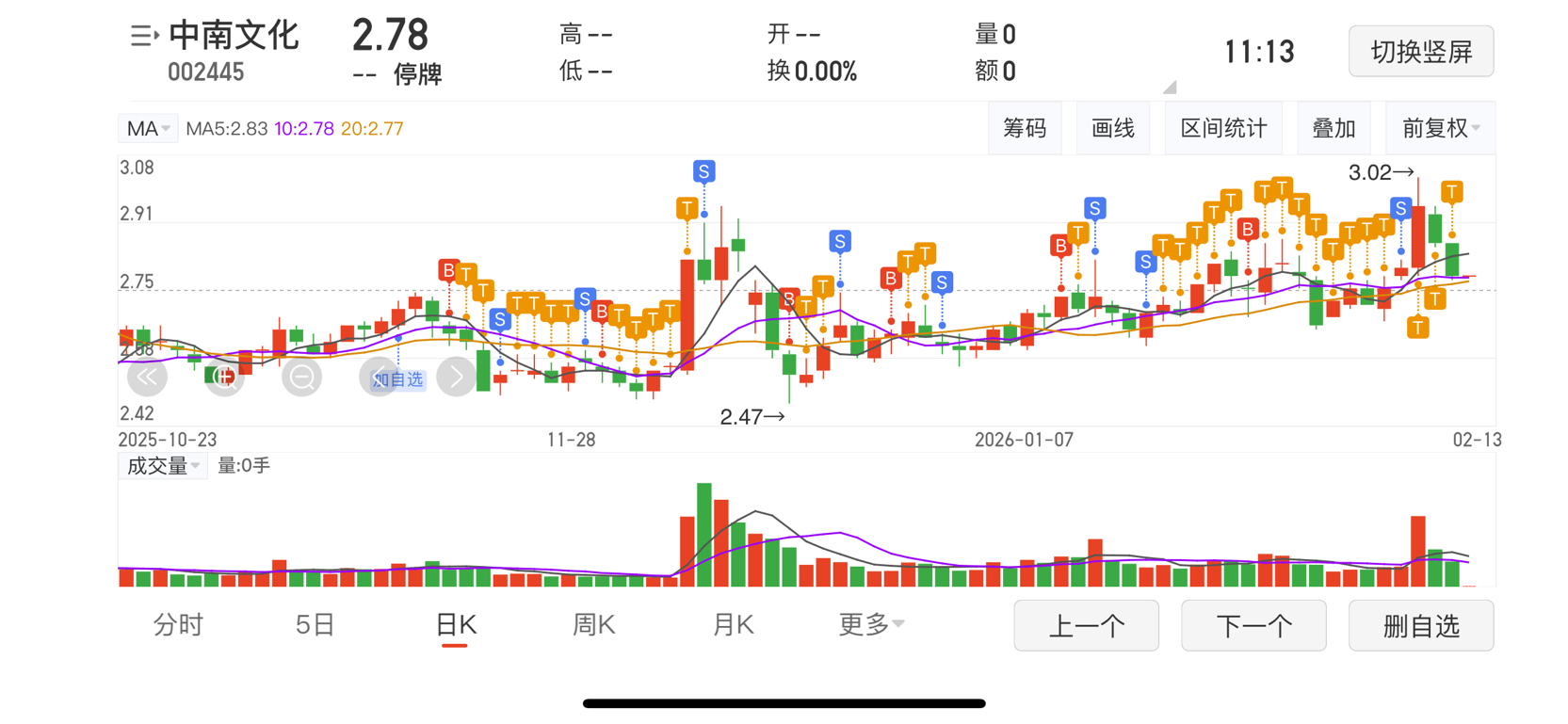Tap the 叠加 overlay button

[x=1334, y=128]
